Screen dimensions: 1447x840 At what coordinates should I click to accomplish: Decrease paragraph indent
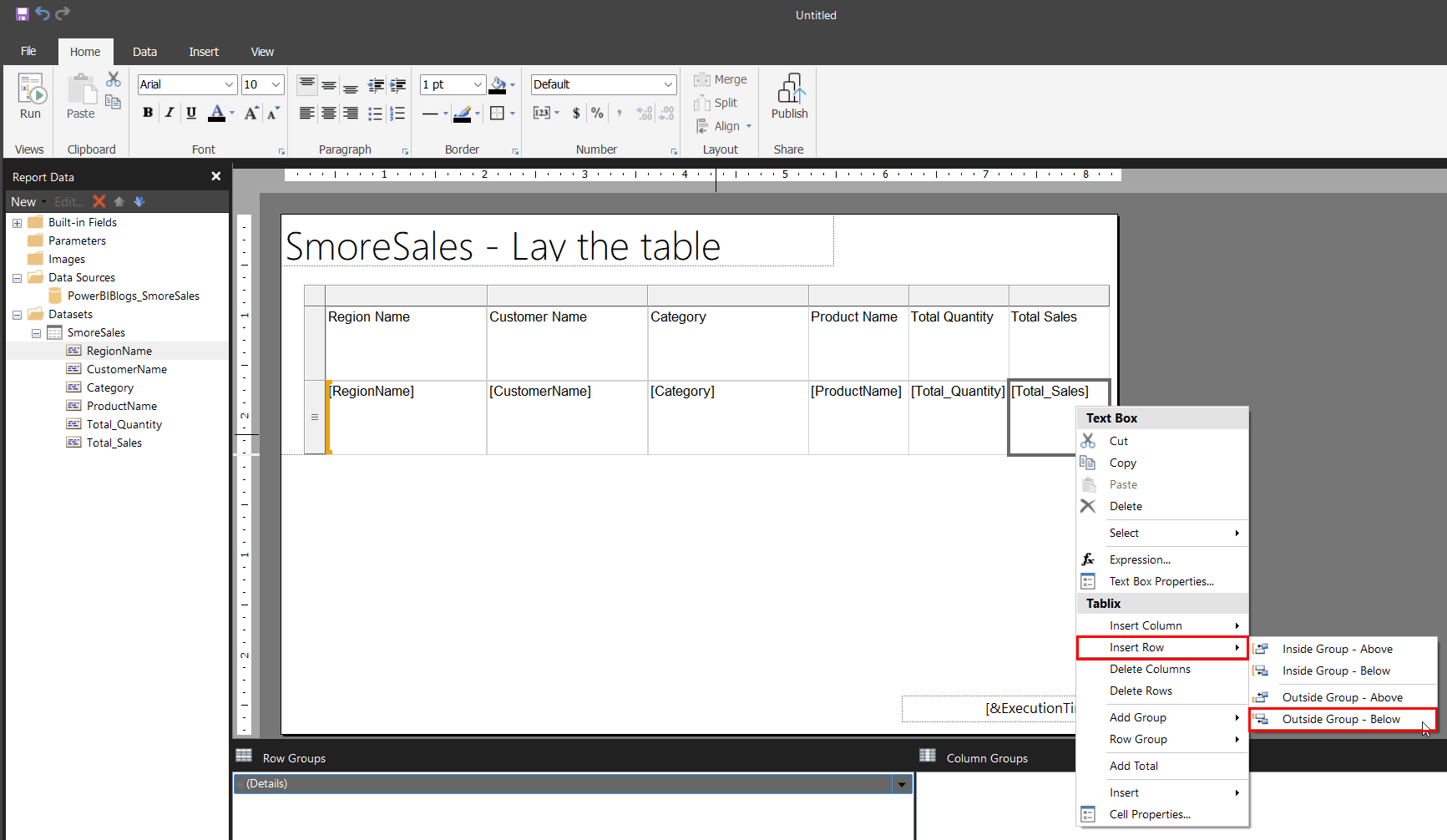(x=376, y=84)
